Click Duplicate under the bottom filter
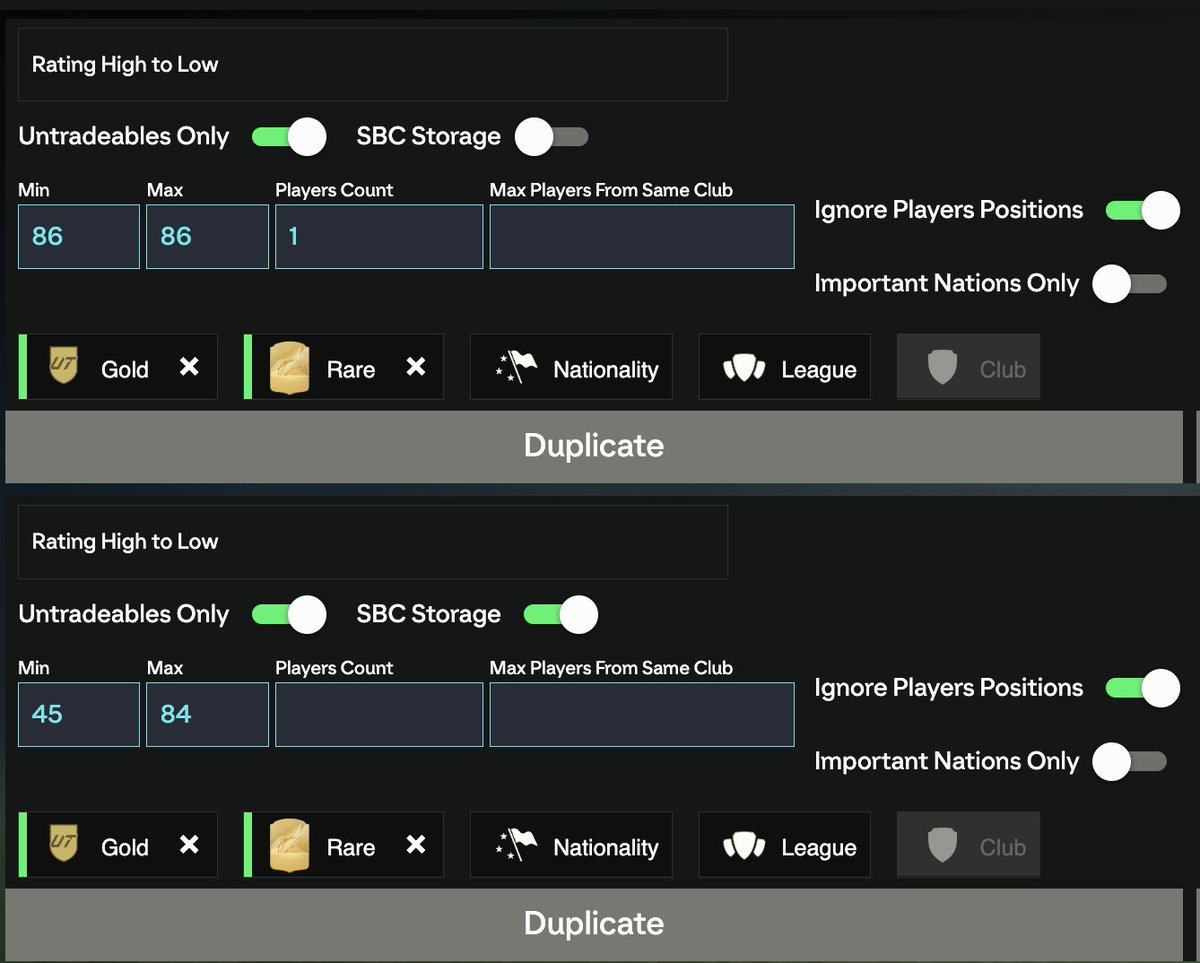Screen dimensions: 1200x963 coord(594,923)
